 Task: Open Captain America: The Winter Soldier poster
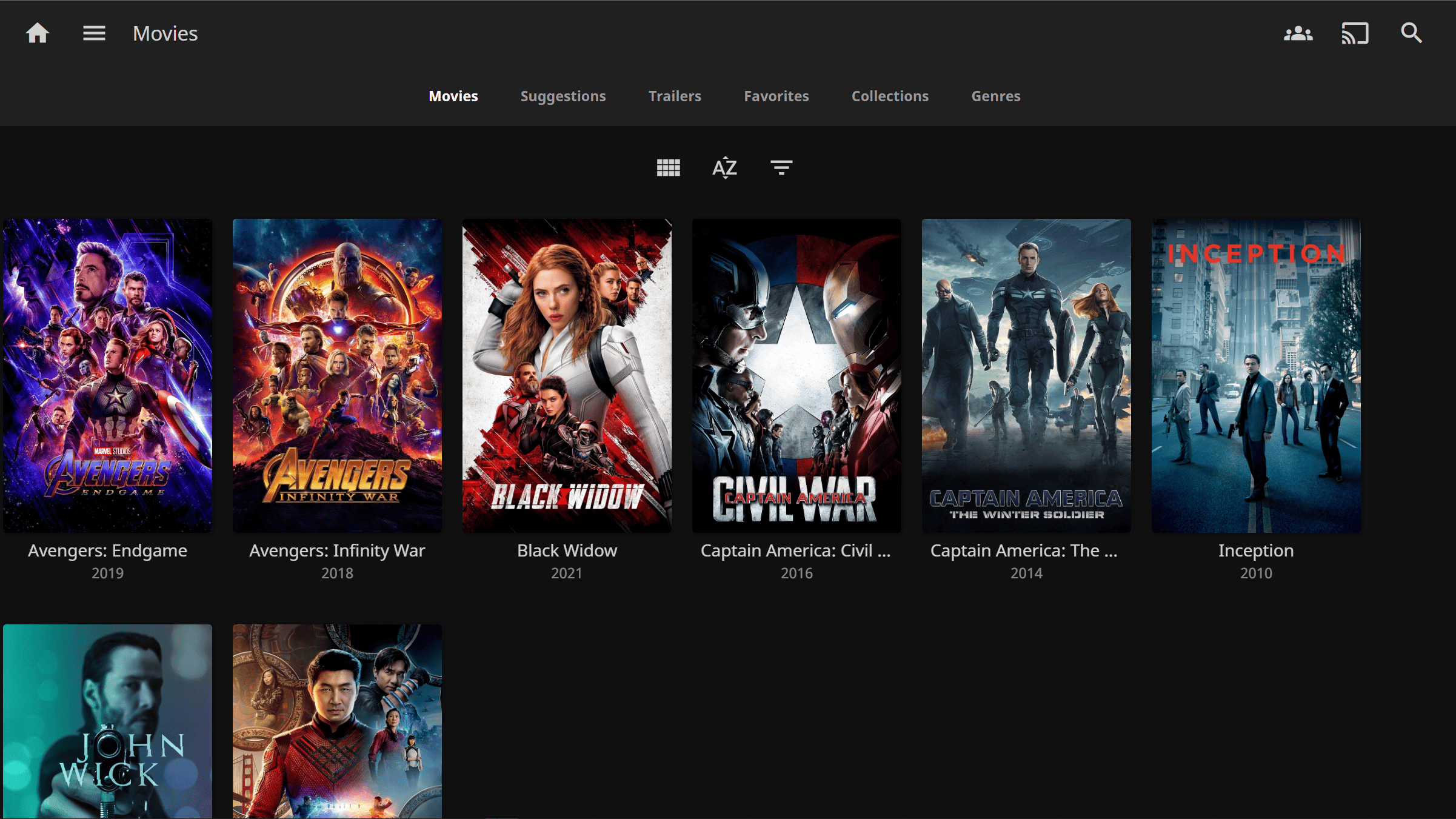point(1026,376)
